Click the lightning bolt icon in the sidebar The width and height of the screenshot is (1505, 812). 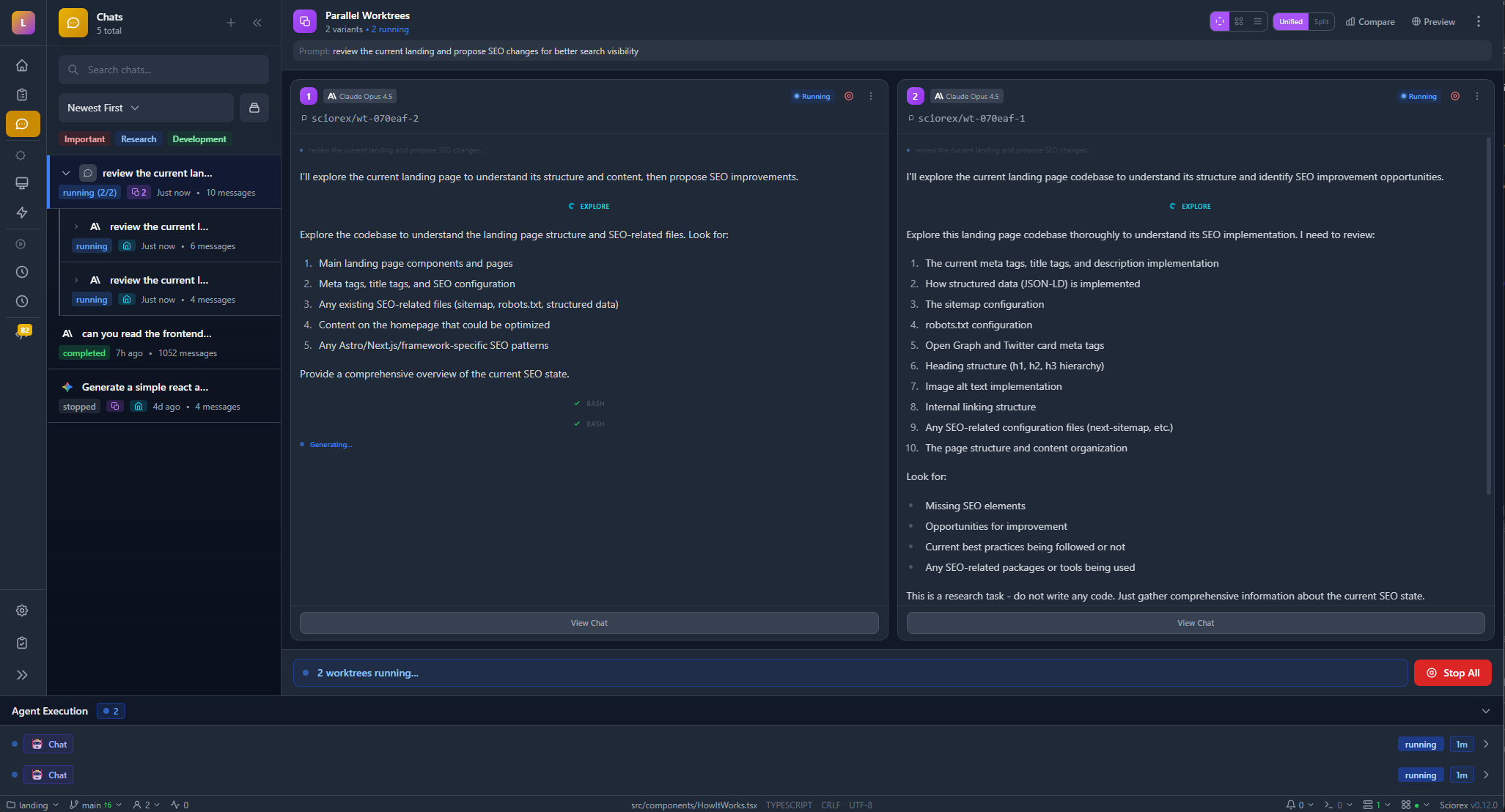click(22, 213)
